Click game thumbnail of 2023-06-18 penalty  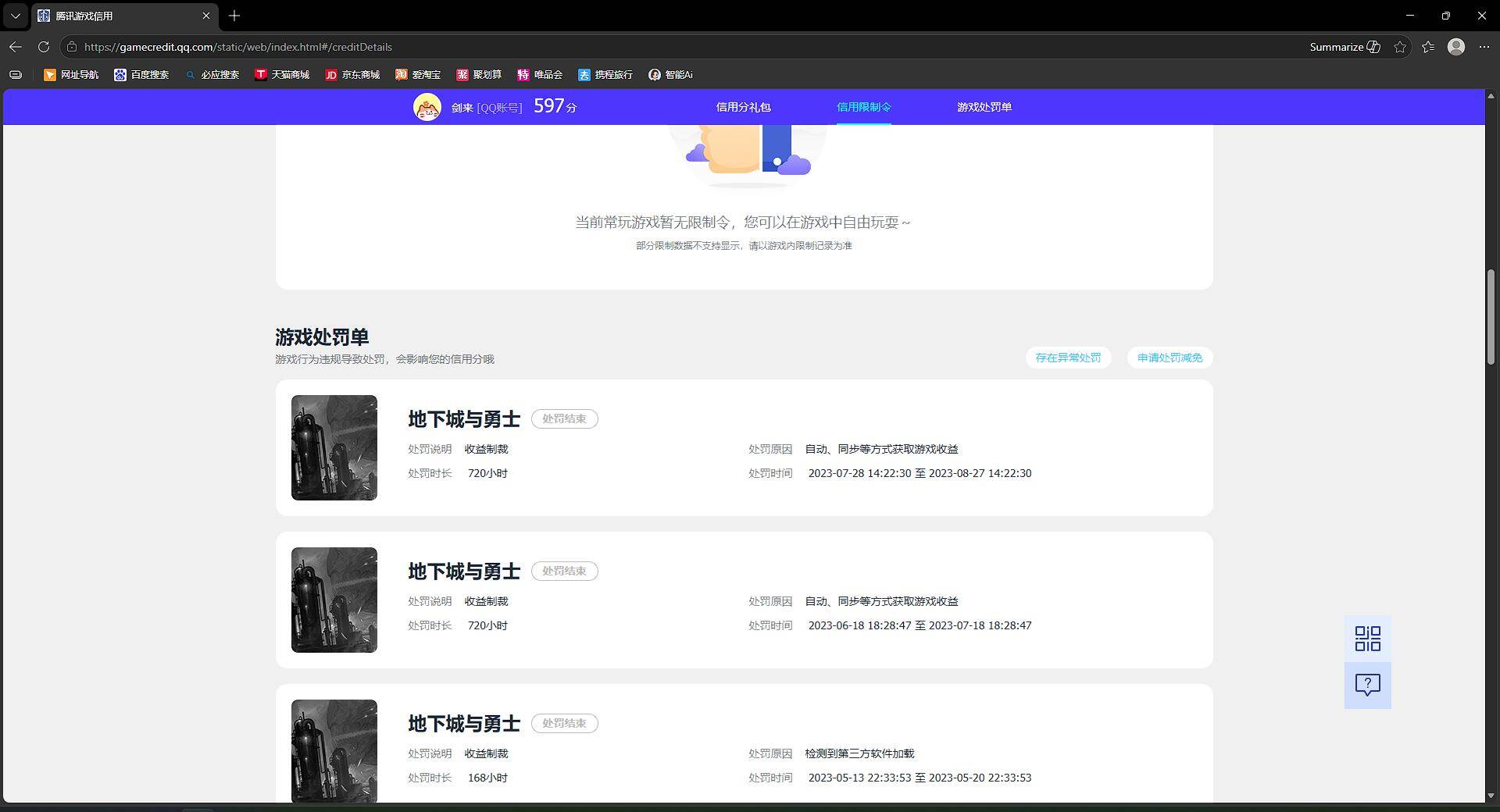[334, 600]
